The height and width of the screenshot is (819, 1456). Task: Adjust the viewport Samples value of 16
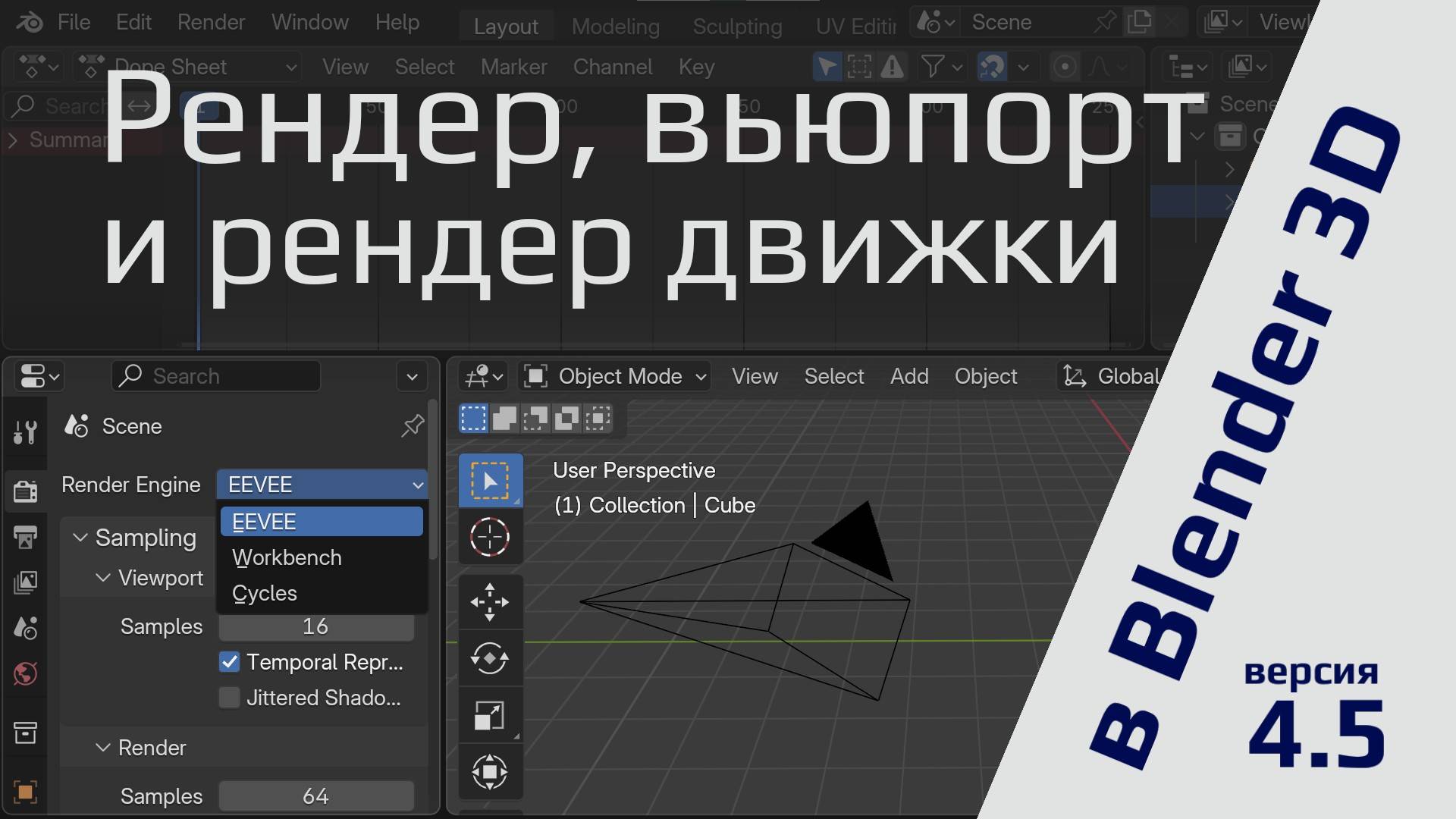316,627
